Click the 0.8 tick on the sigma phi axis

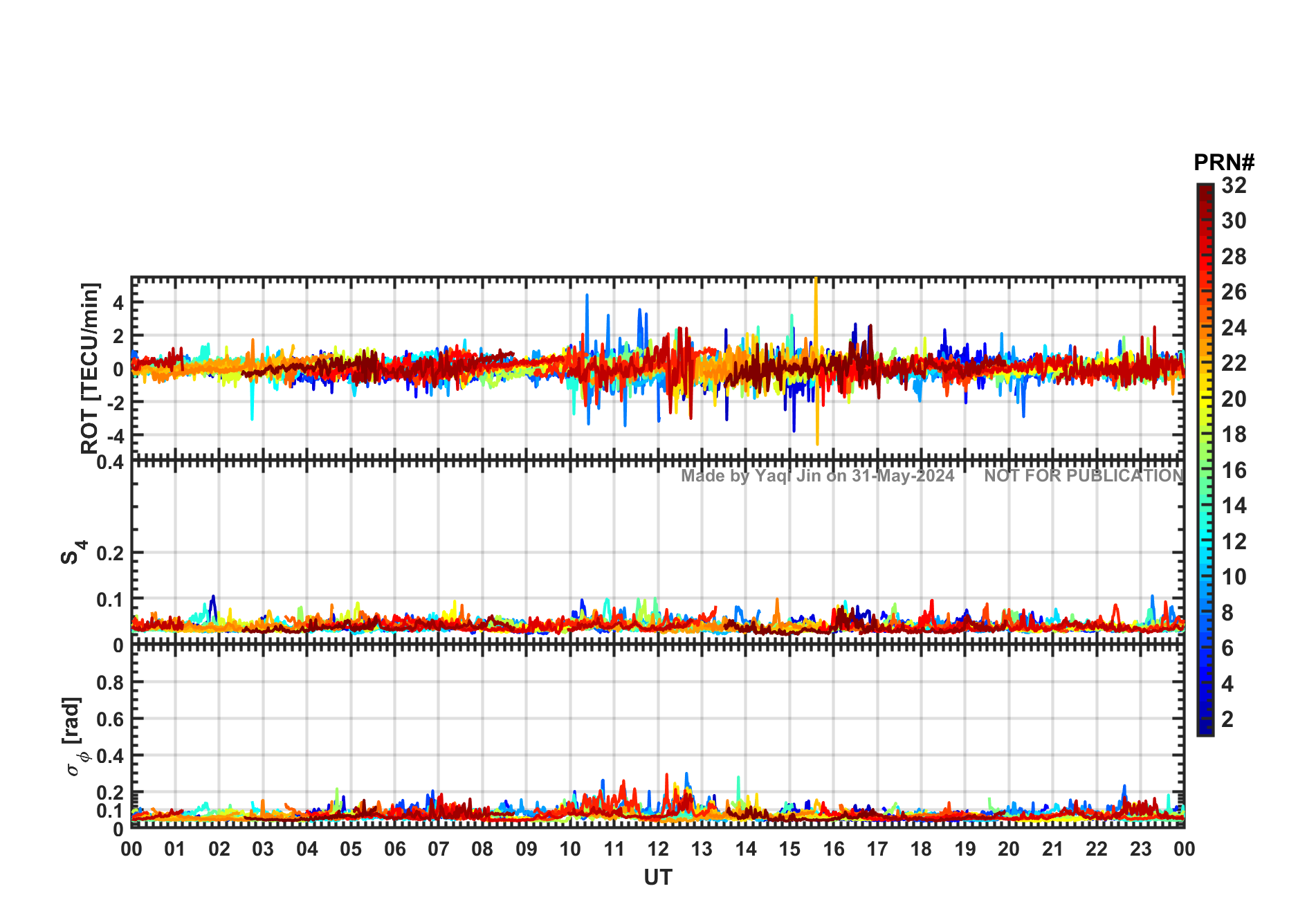pos(110,683)
